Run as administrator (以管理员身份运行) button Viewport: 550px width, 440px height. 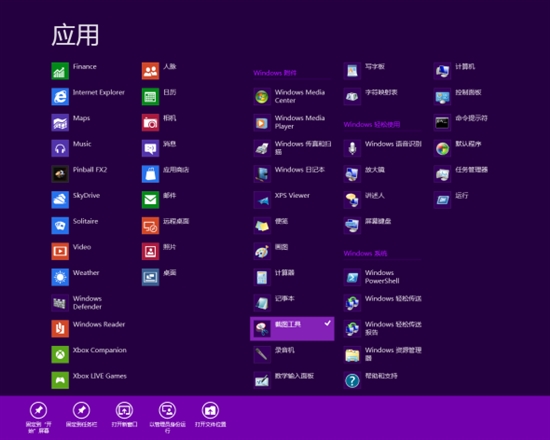tap(167, 417)
